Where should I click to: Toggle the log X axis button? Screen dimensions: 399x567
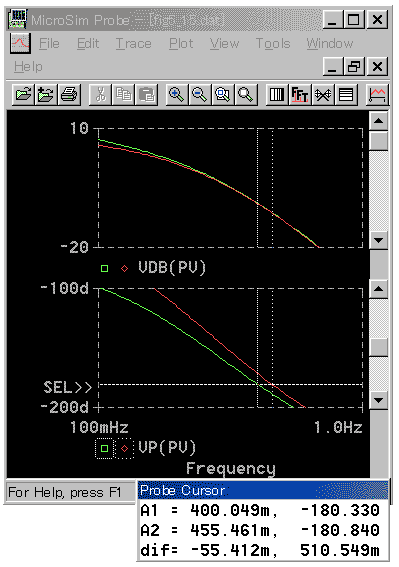pyautogui.click(x=277, y=95)
